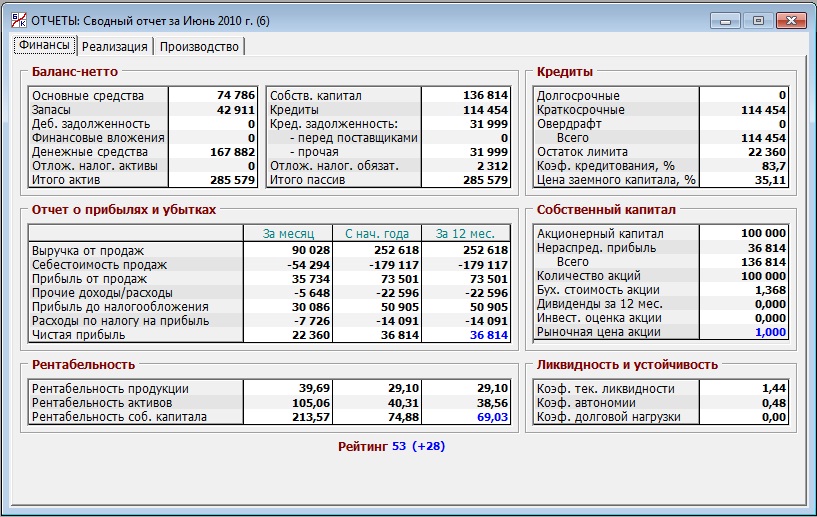The width and height of the screenshot is (817, 517).
Task: Switch to the Финансы tab
Action: [45, 45]
